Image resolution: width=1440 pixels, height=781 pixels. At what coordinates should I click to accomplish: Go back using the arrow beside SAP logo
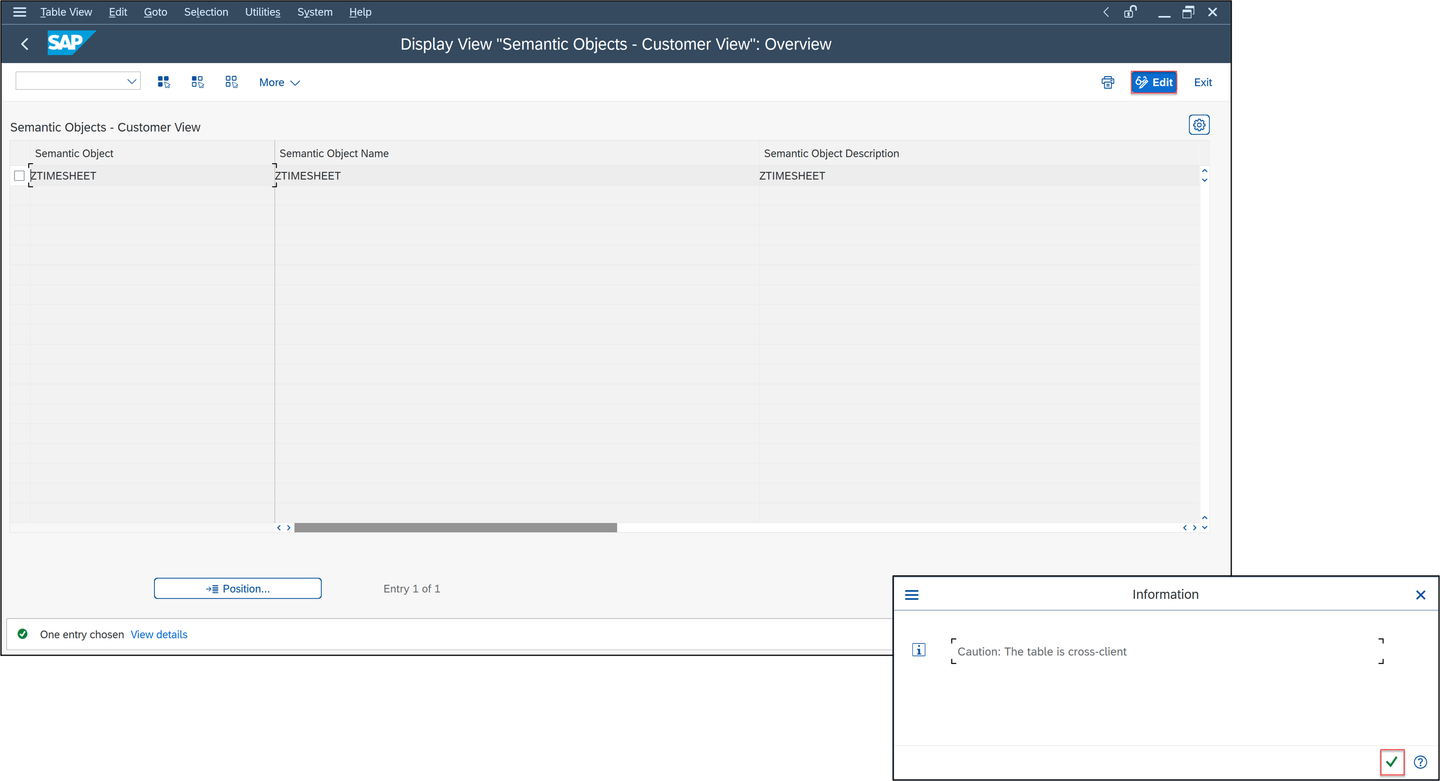tap(25, 44)
